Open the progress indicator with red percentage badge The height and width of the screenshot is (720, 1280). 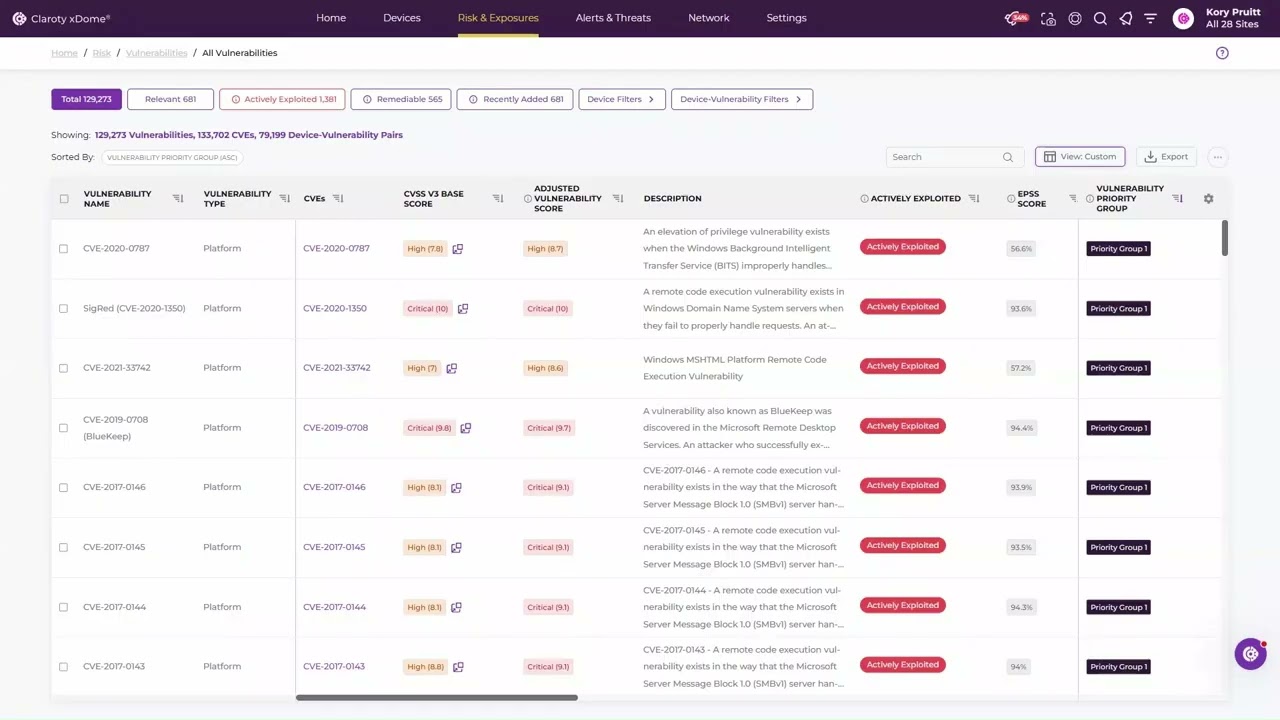(1016, 18)
